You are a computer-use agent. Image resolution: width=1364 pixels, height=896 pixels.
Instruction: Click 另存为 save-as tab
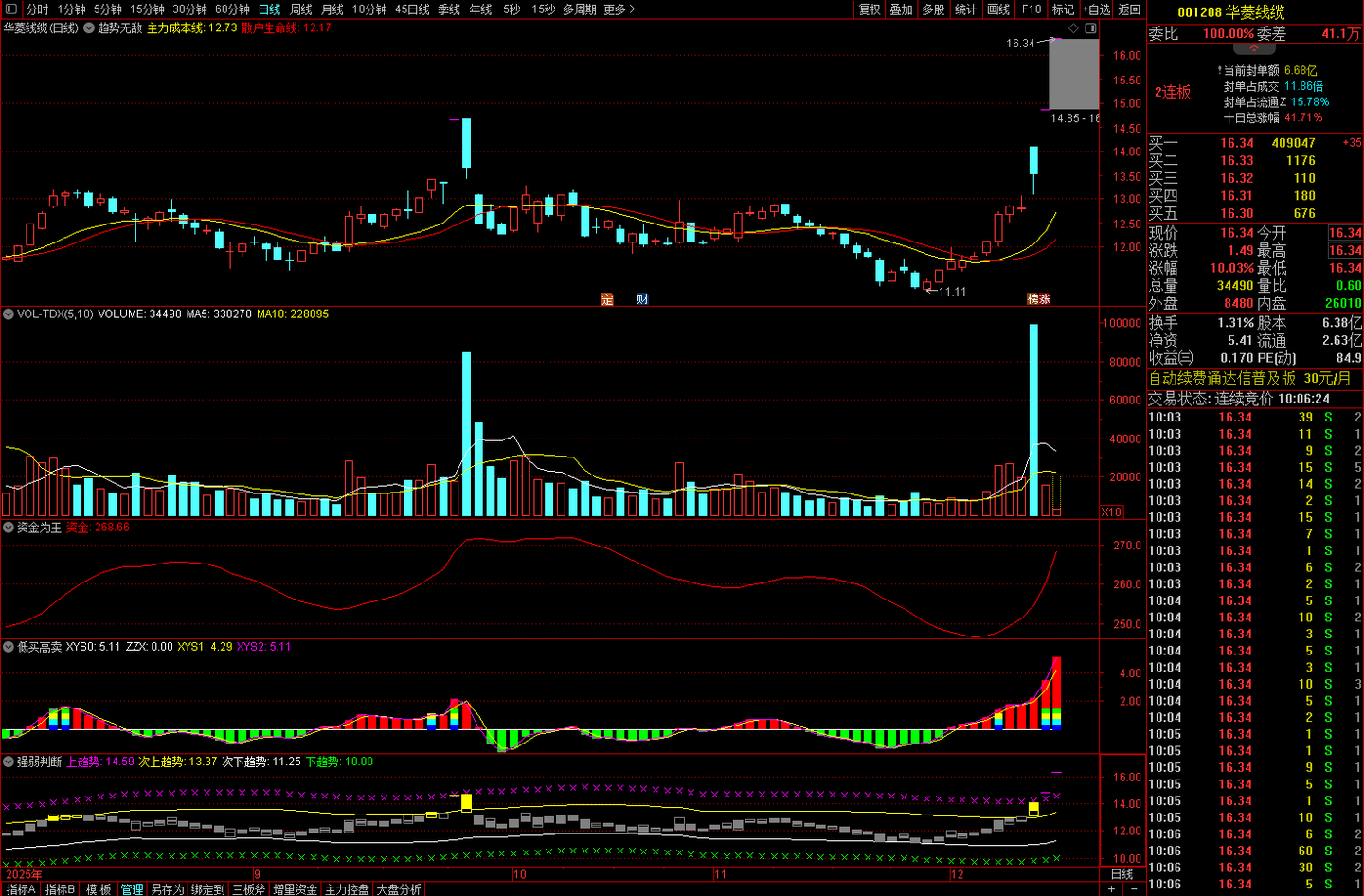(x=168, y=889)
